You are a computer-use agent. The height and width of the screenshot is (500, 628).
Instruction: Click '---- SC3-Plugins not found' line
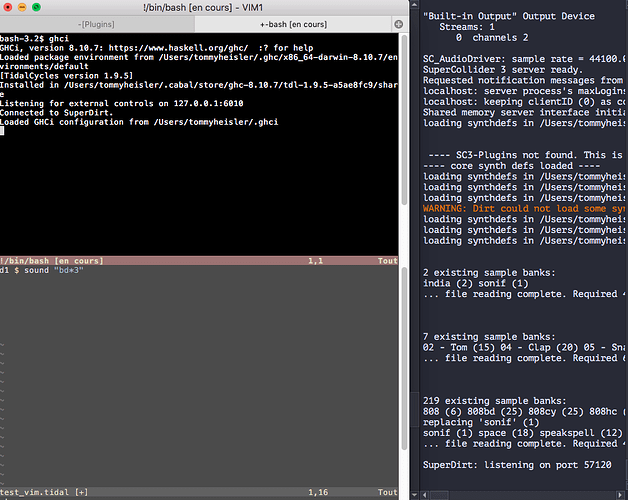(526, 155)
